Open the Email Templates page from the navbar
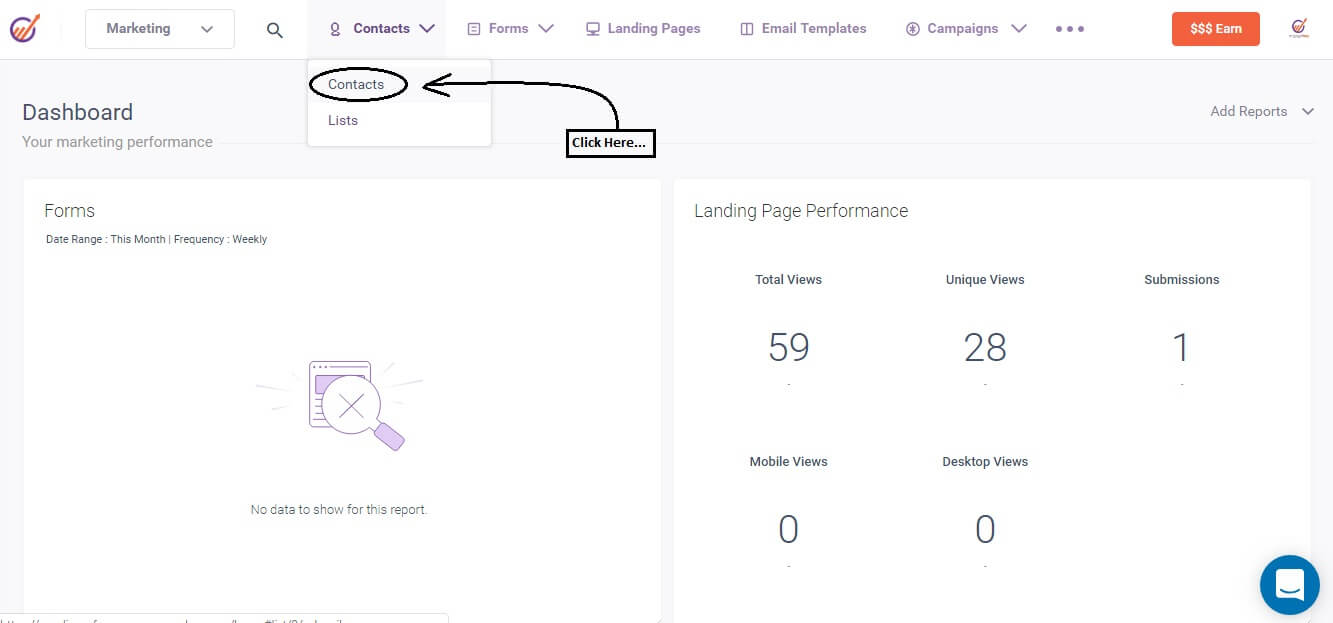This screenshot has height=623, width=1333. click(813, 28)
